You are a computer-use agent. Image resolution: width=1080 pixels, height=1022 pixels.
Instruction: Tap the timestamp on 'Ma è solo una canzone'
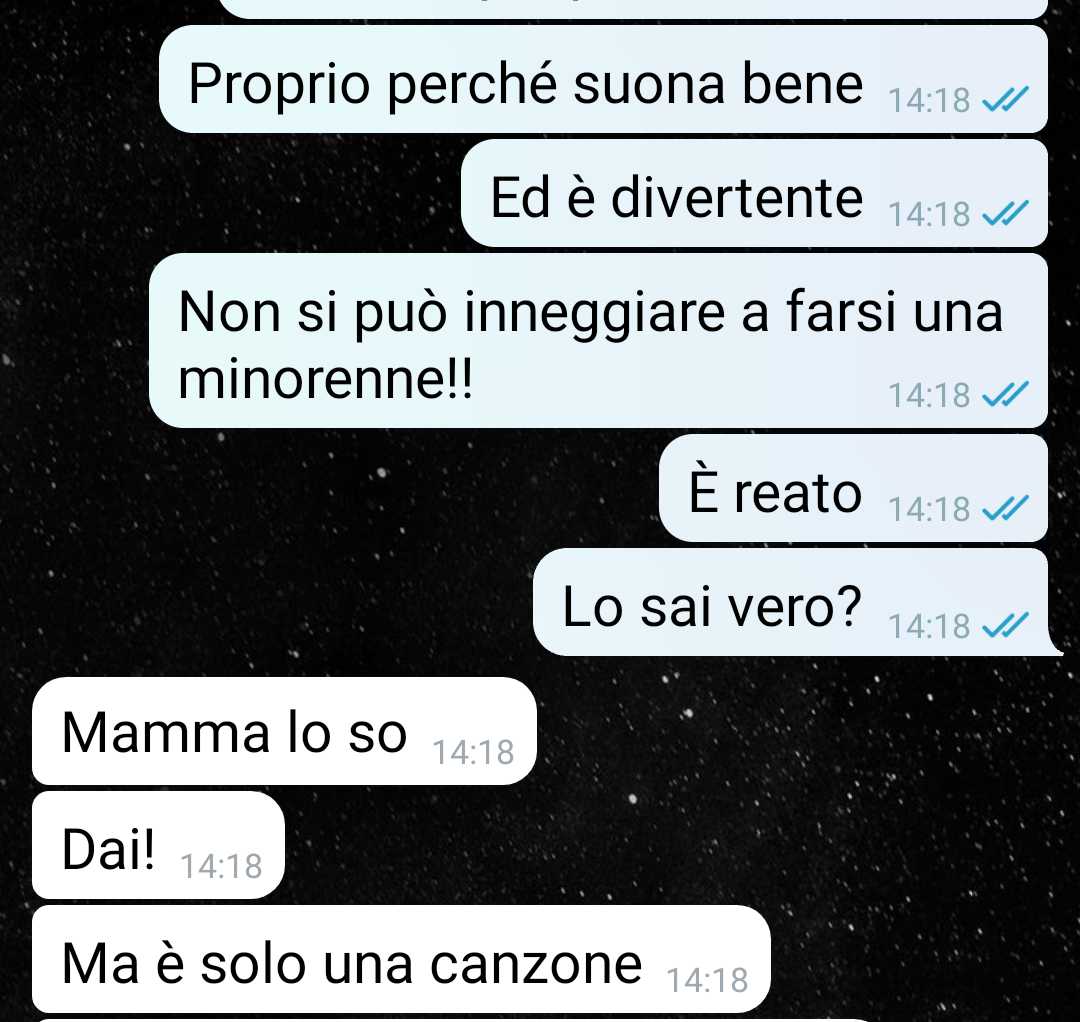pos(707,981)
